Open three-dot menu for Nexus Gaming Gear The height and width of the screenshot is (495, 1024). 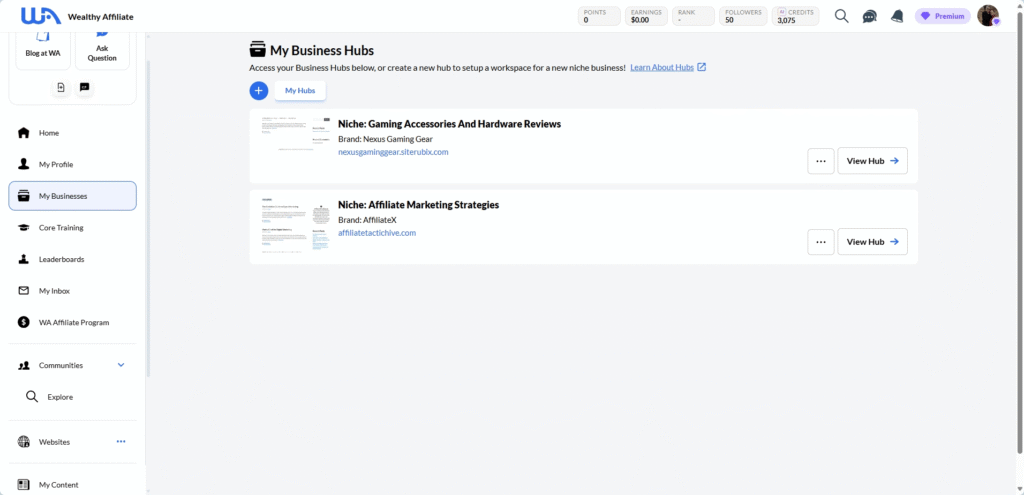[x=821, y=161]
